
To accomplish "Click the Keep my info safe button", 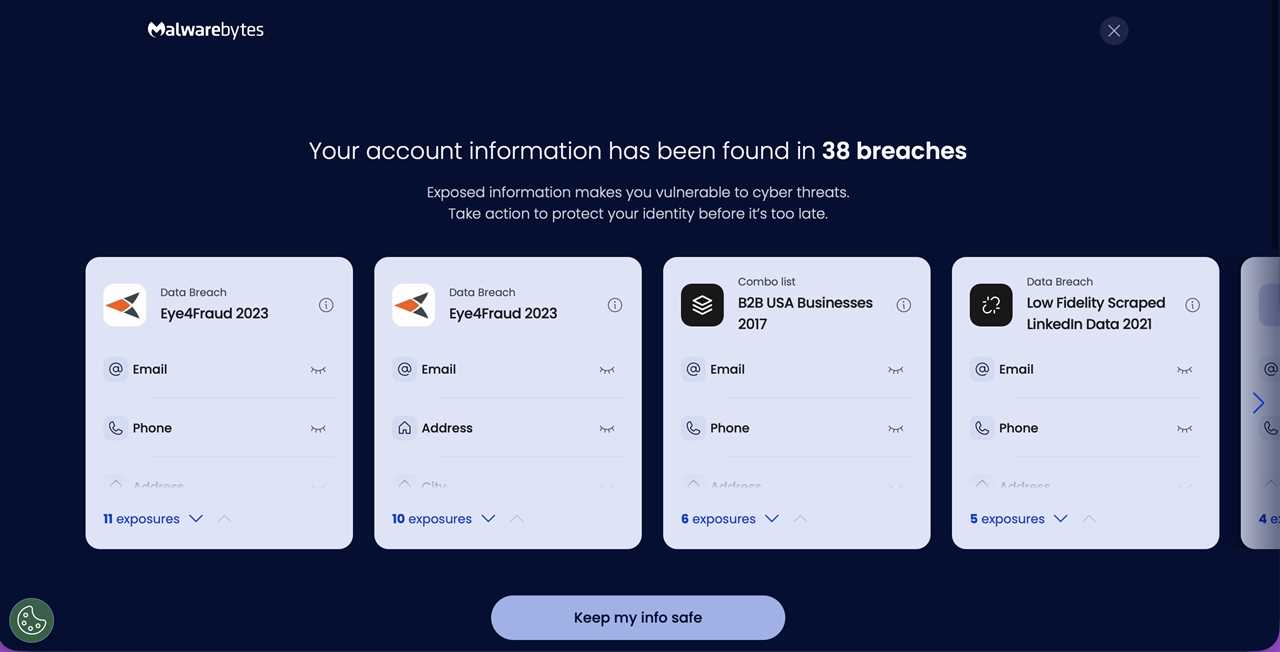I will coord(637,617).
